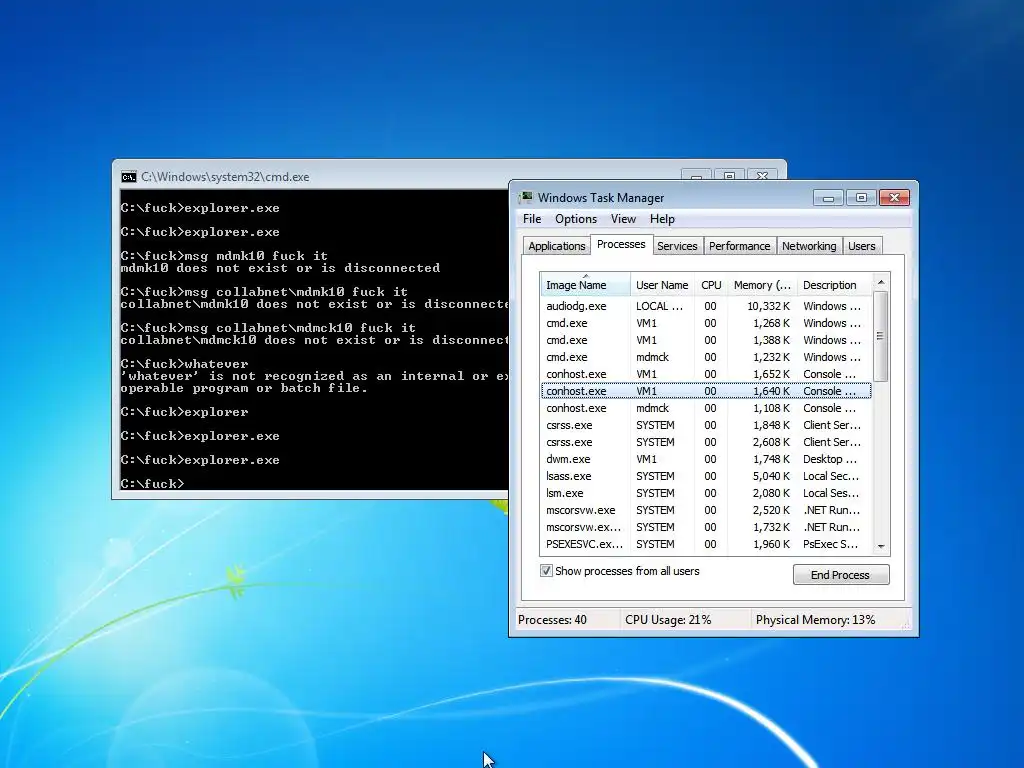The width and height of the screenshot is (1024, 768).
Task: Open the Help menu
Action: point(662,219)
